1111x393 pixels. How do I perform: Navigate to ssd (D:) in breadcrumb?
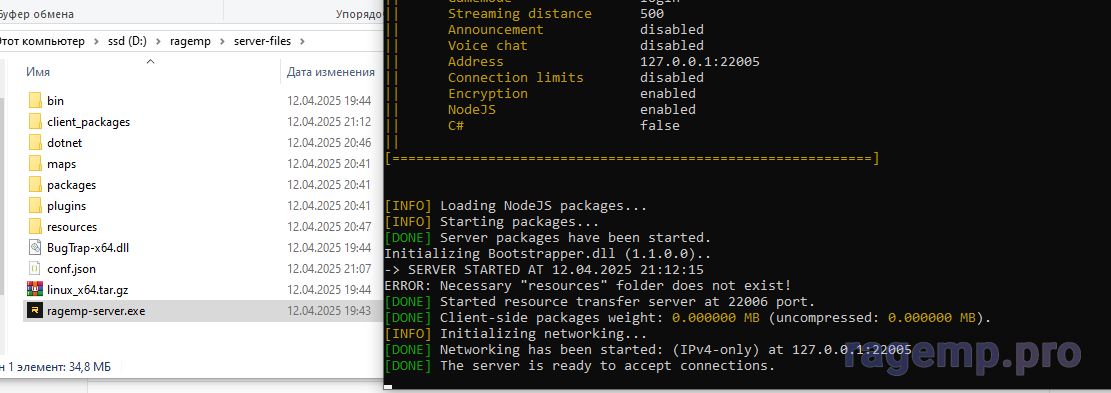click(x=127, y=41)
